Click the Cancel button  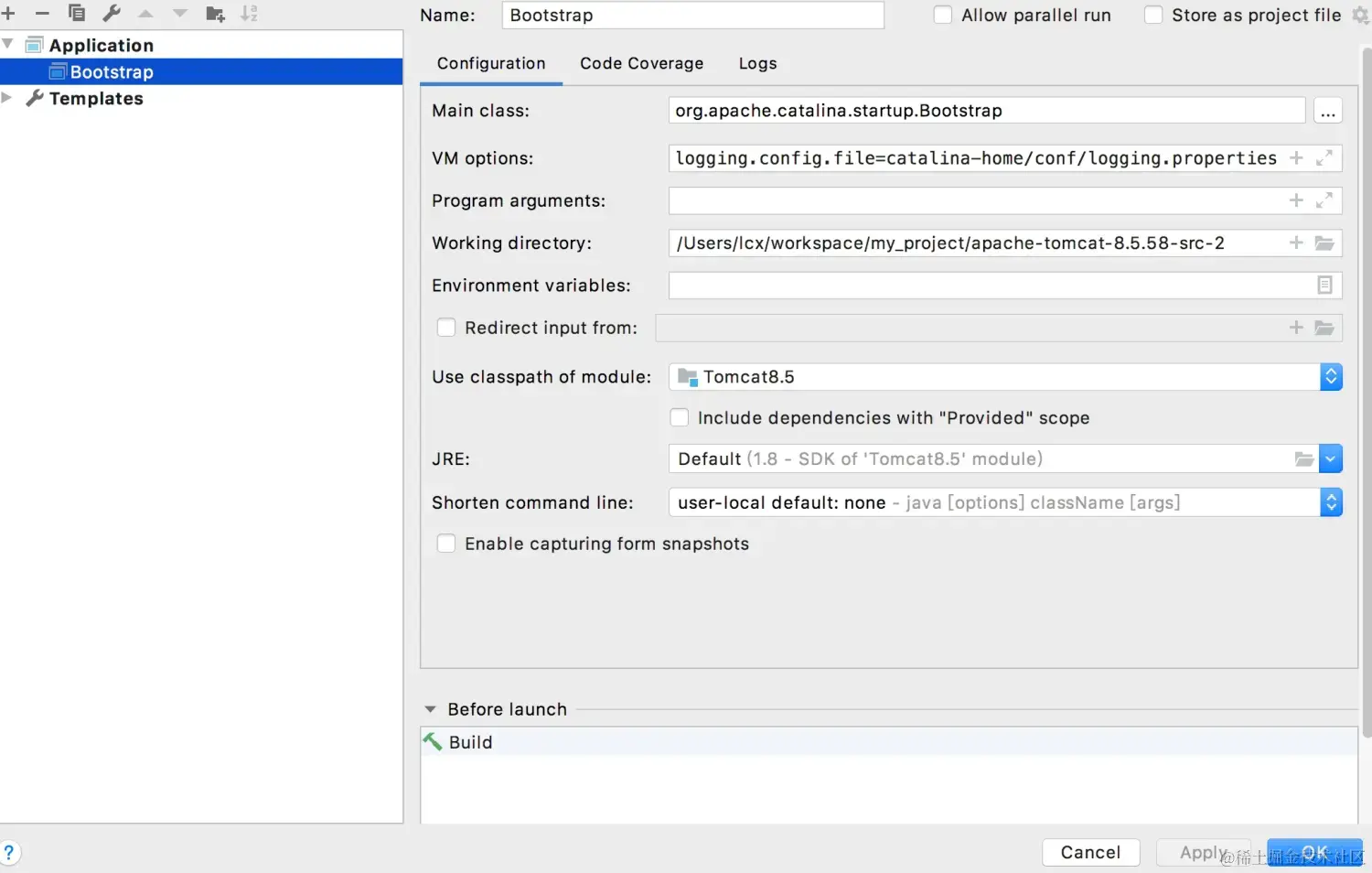[1091, 853]
